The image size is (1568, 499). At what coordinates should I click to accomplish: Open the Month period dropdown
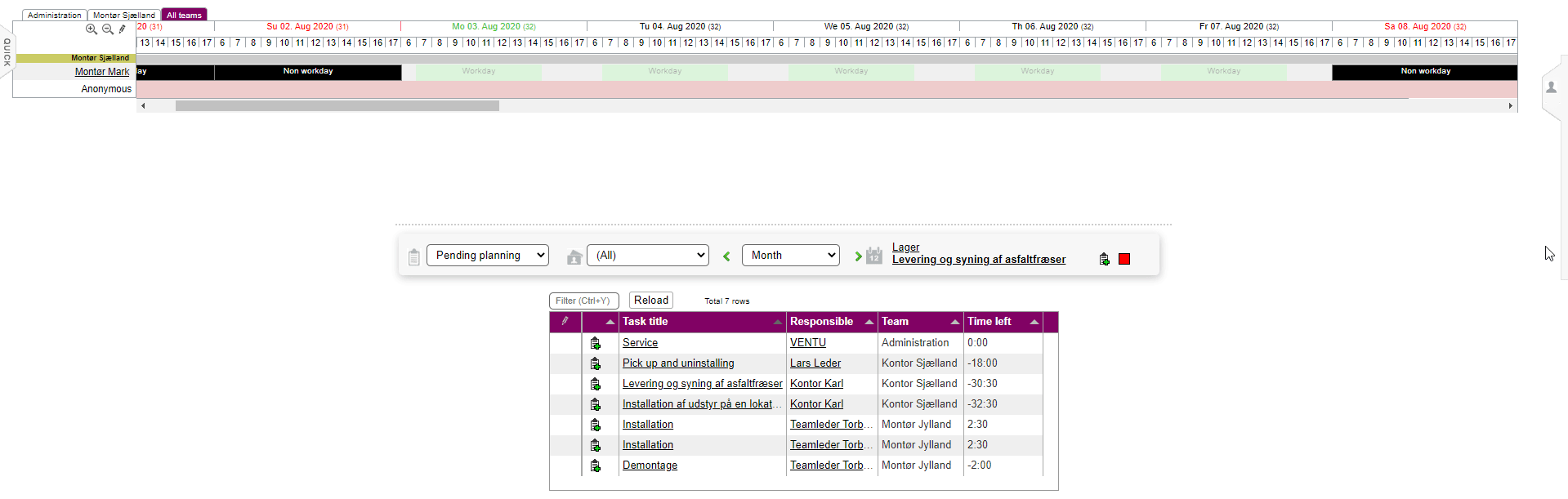click(790, 256)
